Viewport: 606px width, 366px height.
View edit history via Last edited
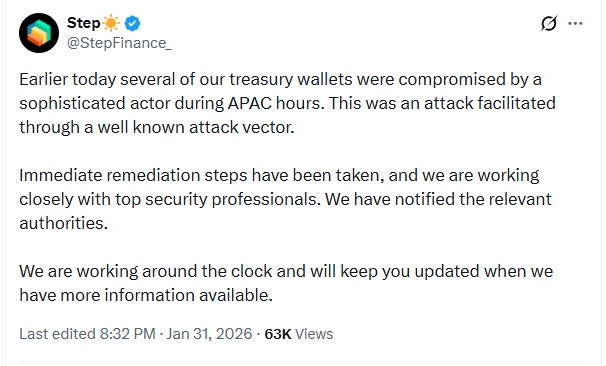(57, 334)
